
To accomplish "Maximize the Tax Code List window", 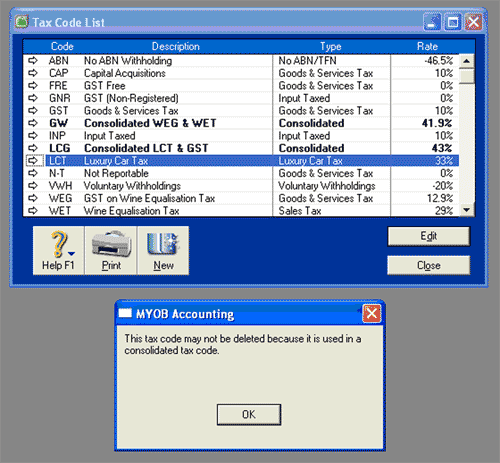I will [x=453, y=22].
